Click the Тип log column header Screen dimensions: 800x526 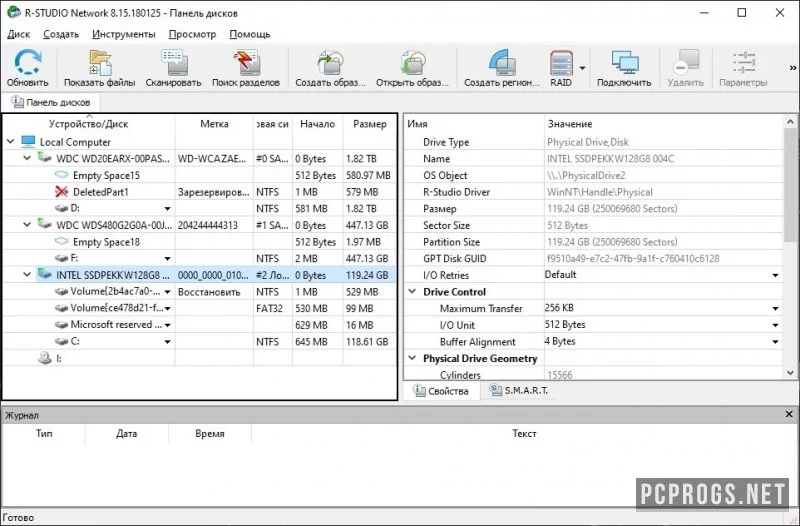tap(44, 433)
